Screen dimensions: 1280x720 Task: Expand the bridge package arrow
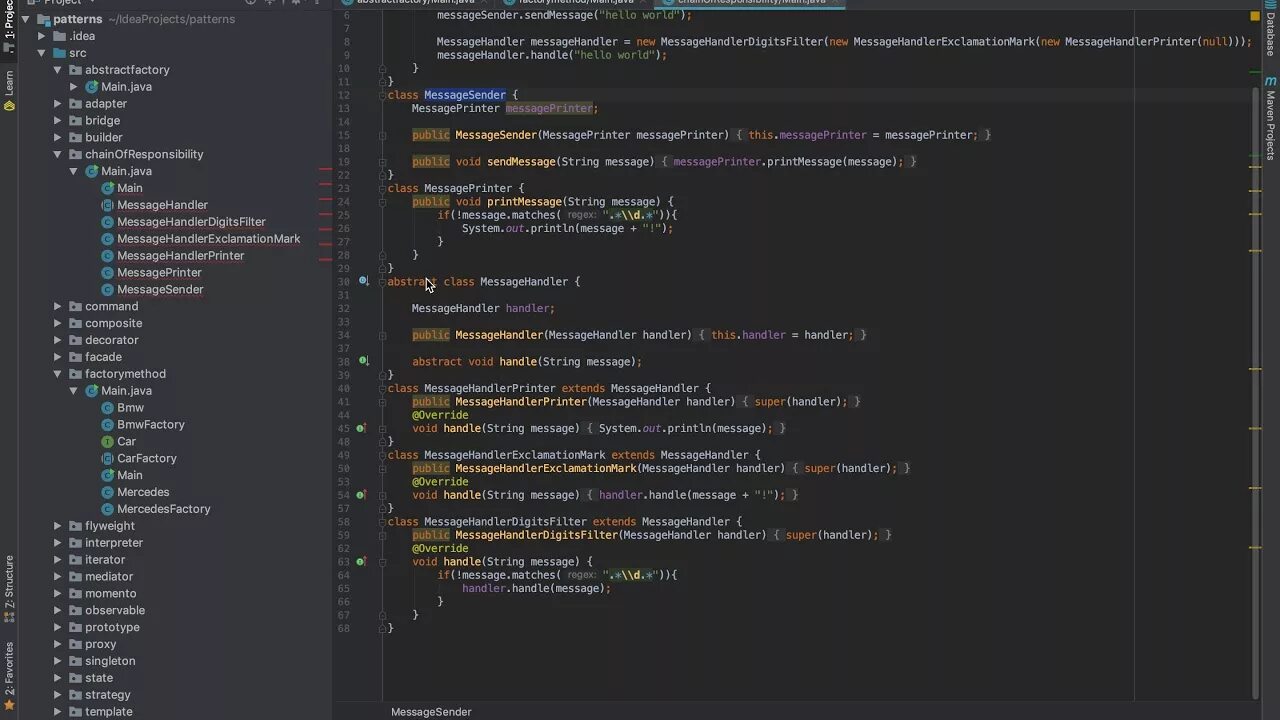pos(58,121)
